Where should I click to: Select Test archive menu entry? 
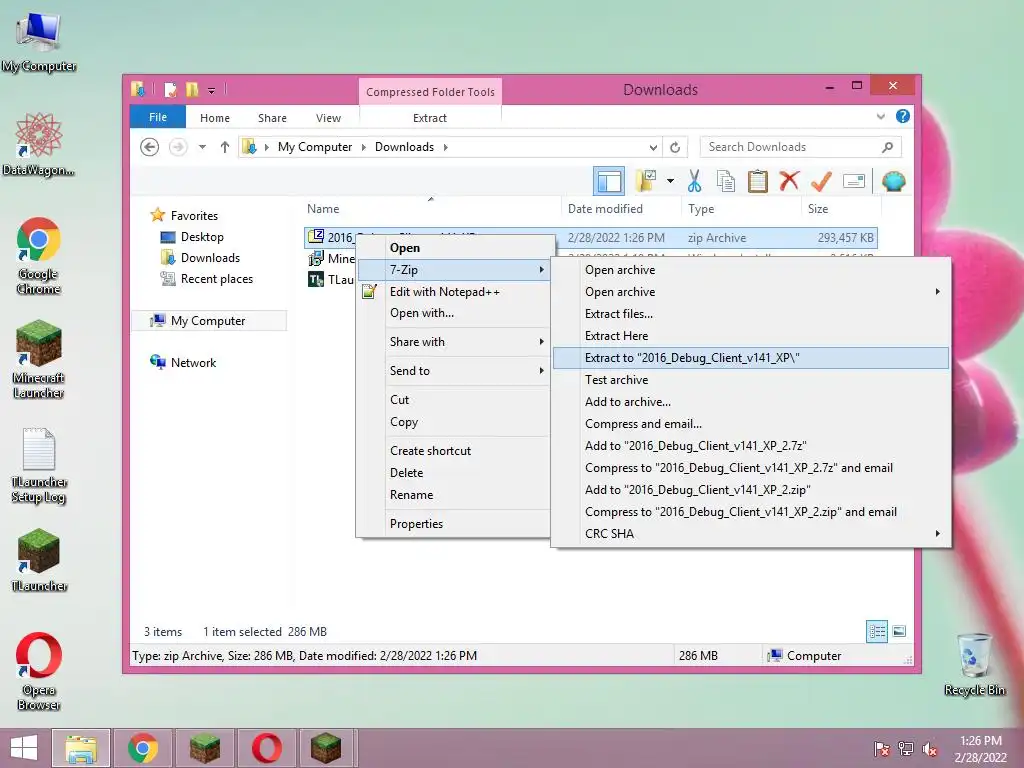(751, 379)
